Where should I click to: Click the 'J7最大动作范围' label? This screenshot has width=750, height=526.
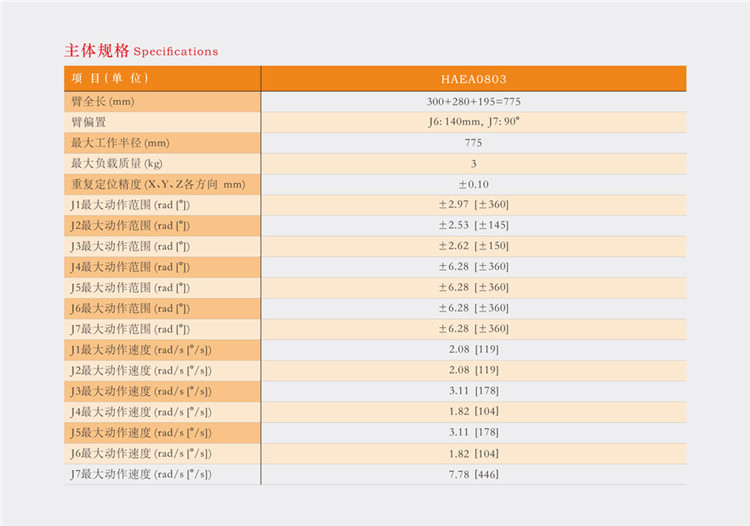[x=130, y=329]
